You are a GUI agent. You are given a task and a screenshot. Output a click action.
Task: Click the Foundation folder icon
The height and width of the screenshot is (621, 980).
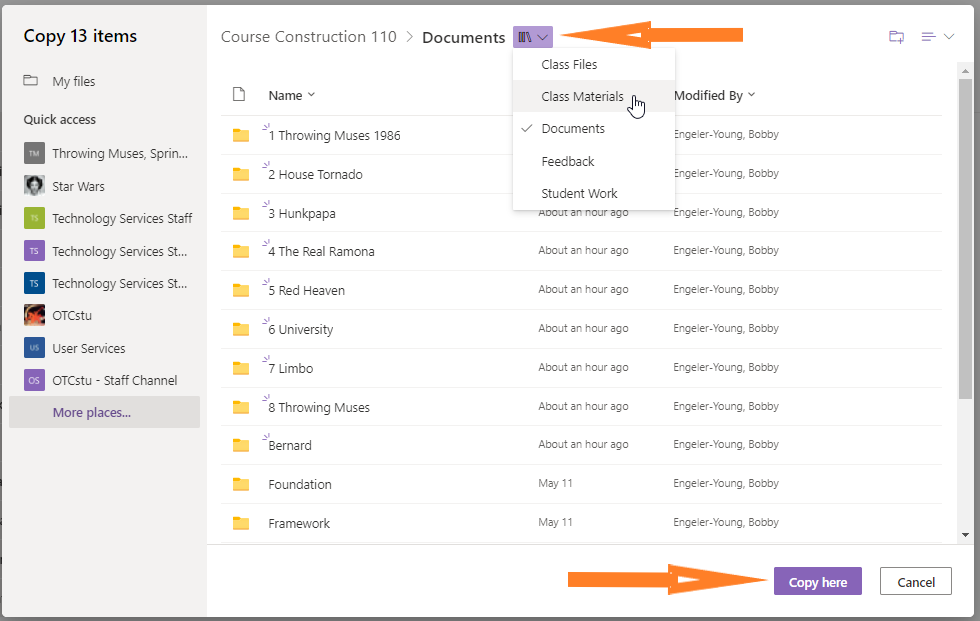pos(241,484)
